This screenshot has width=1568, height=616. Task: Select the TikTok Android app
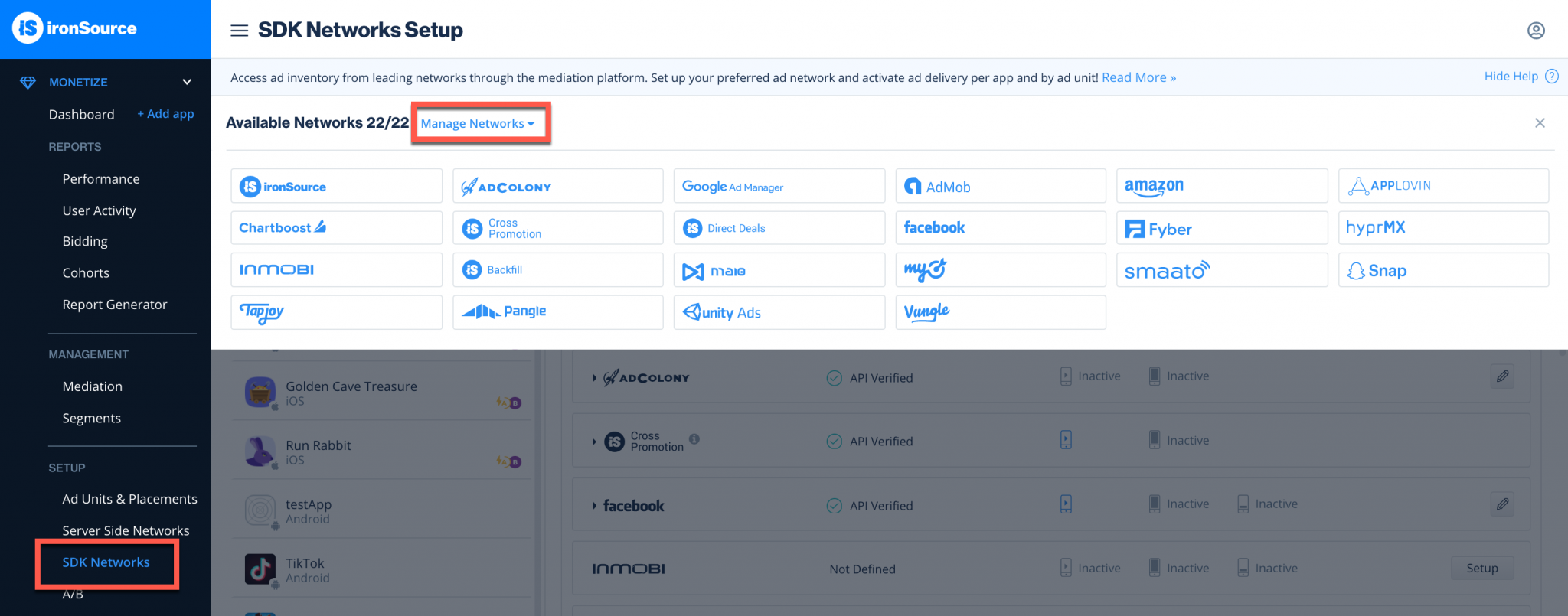381,568
